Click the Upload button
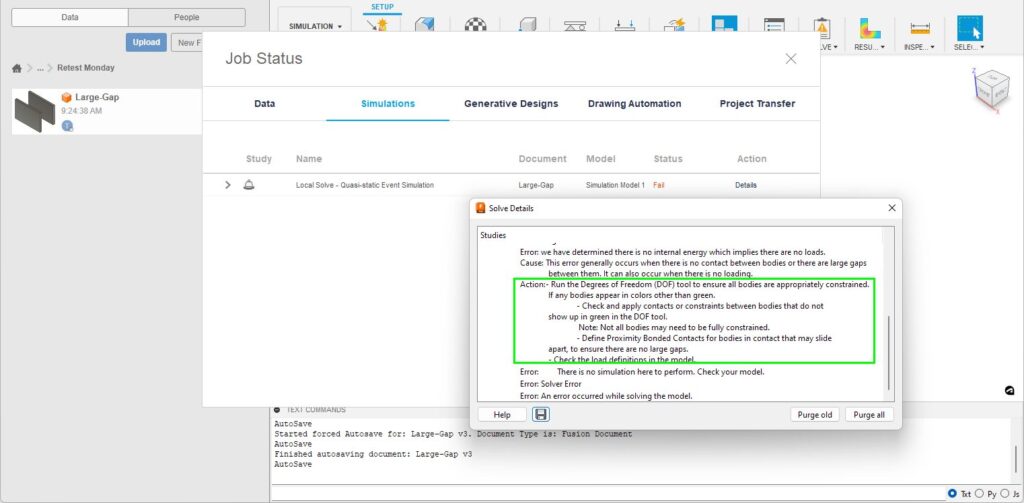Viewport: 1024px width, 503px height. 146,42
